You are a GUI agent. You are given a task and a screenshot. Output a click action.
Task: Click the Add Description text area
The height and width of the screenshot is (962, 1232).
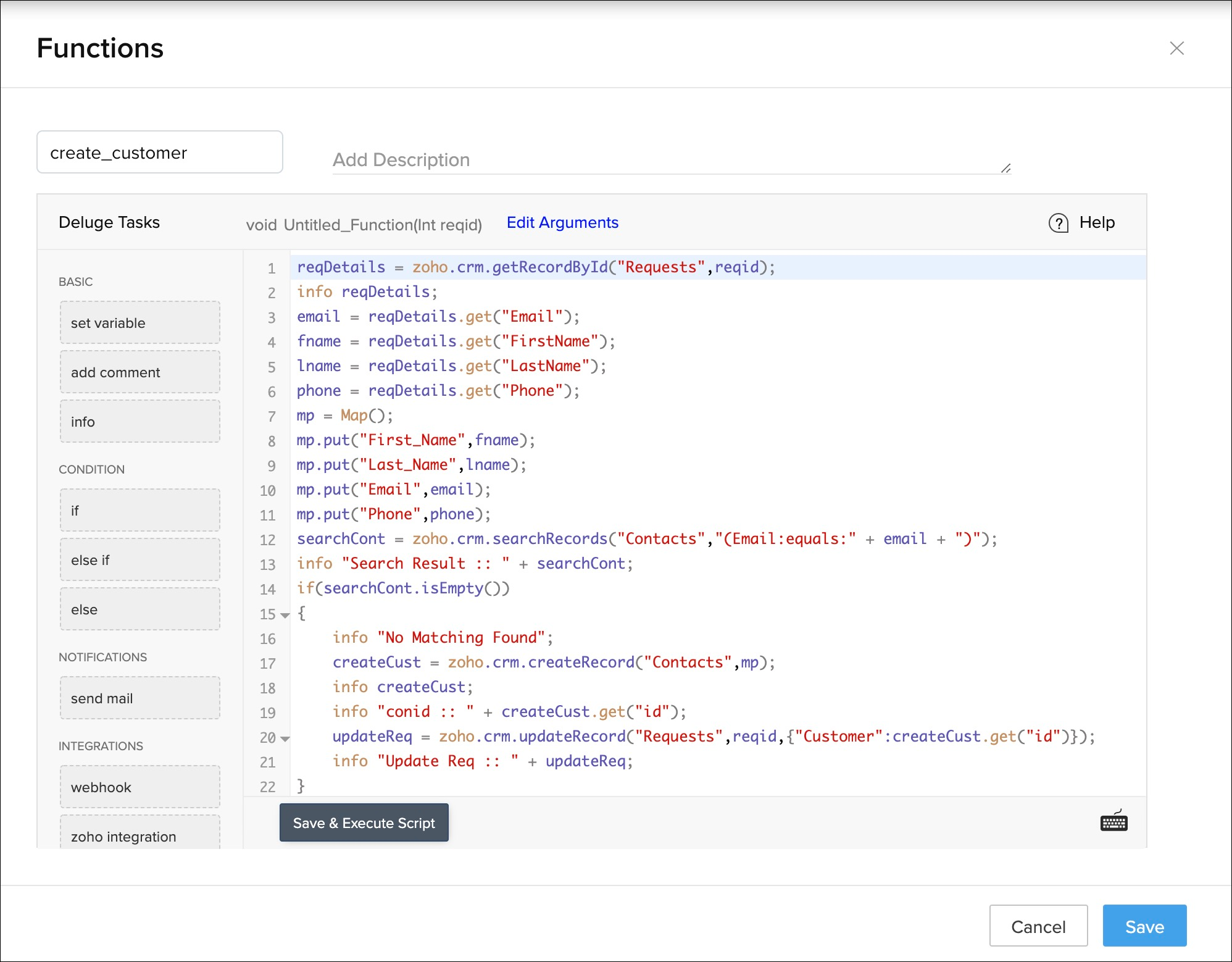(671, 160)
